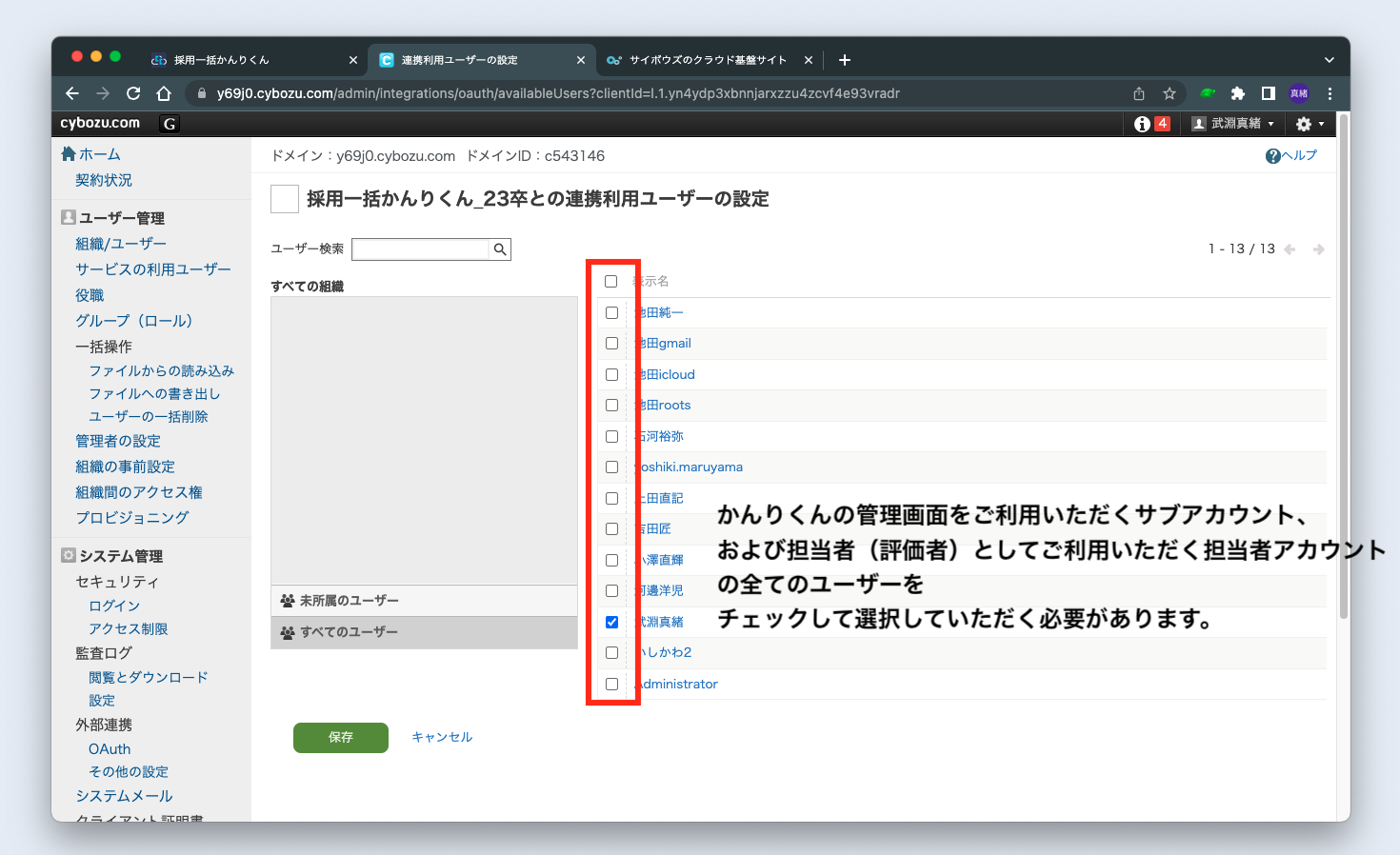Click the notifications info icon with badge 4
This screenshot has width=1400, height=855.
click(x=1151, y=124)
